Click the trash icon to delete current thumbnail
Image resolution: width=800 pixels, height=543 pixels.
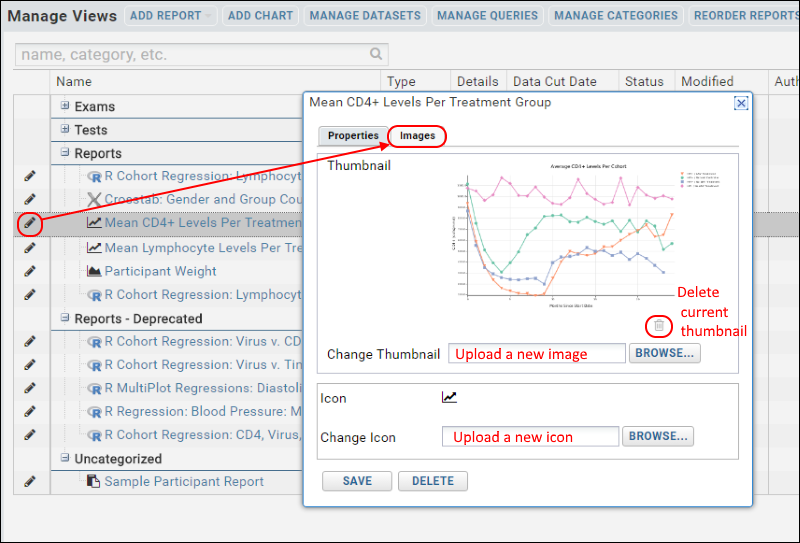pos(659,326)
